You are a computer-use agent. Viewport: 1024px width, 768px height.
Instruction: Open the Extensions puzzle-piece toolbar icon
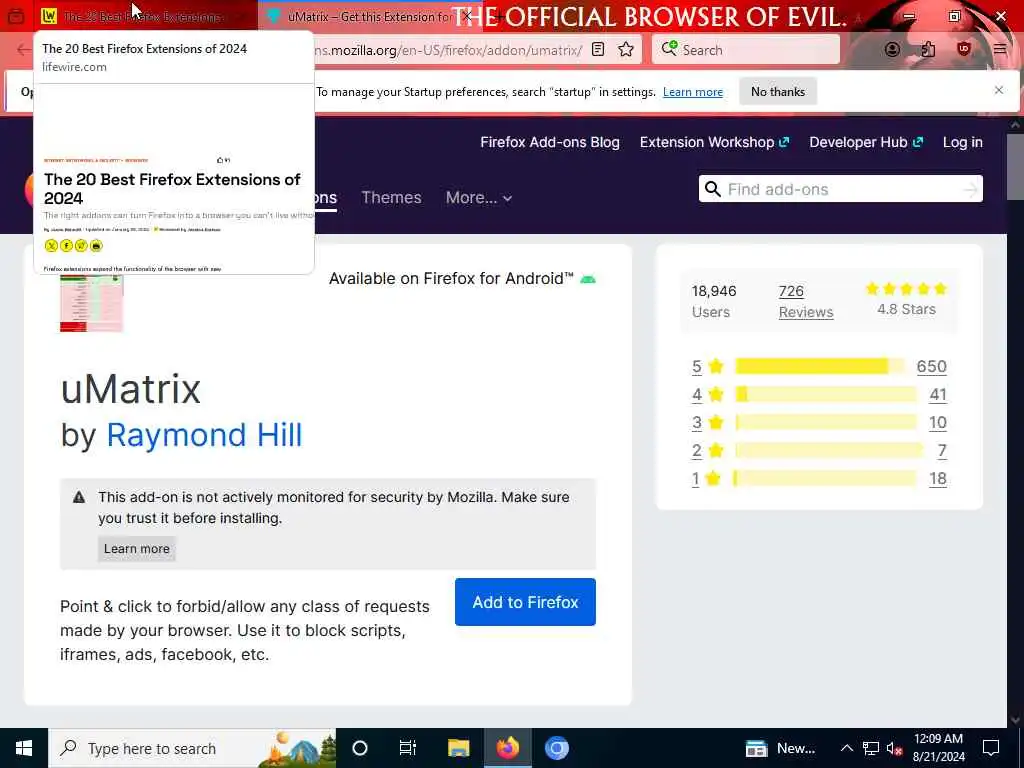click(928, 50)
